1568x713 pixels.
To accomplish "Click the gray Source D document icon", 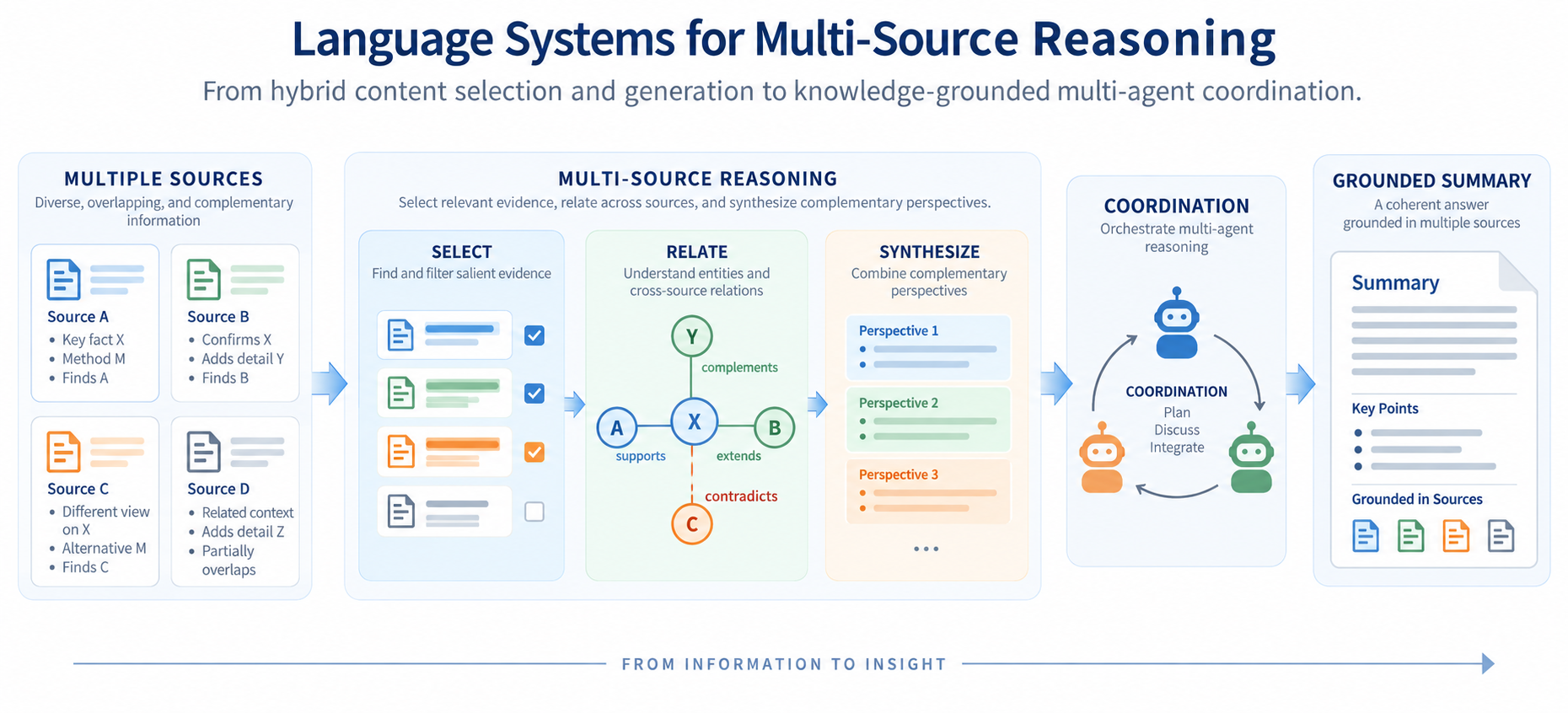I will click(x=203, y=452).
